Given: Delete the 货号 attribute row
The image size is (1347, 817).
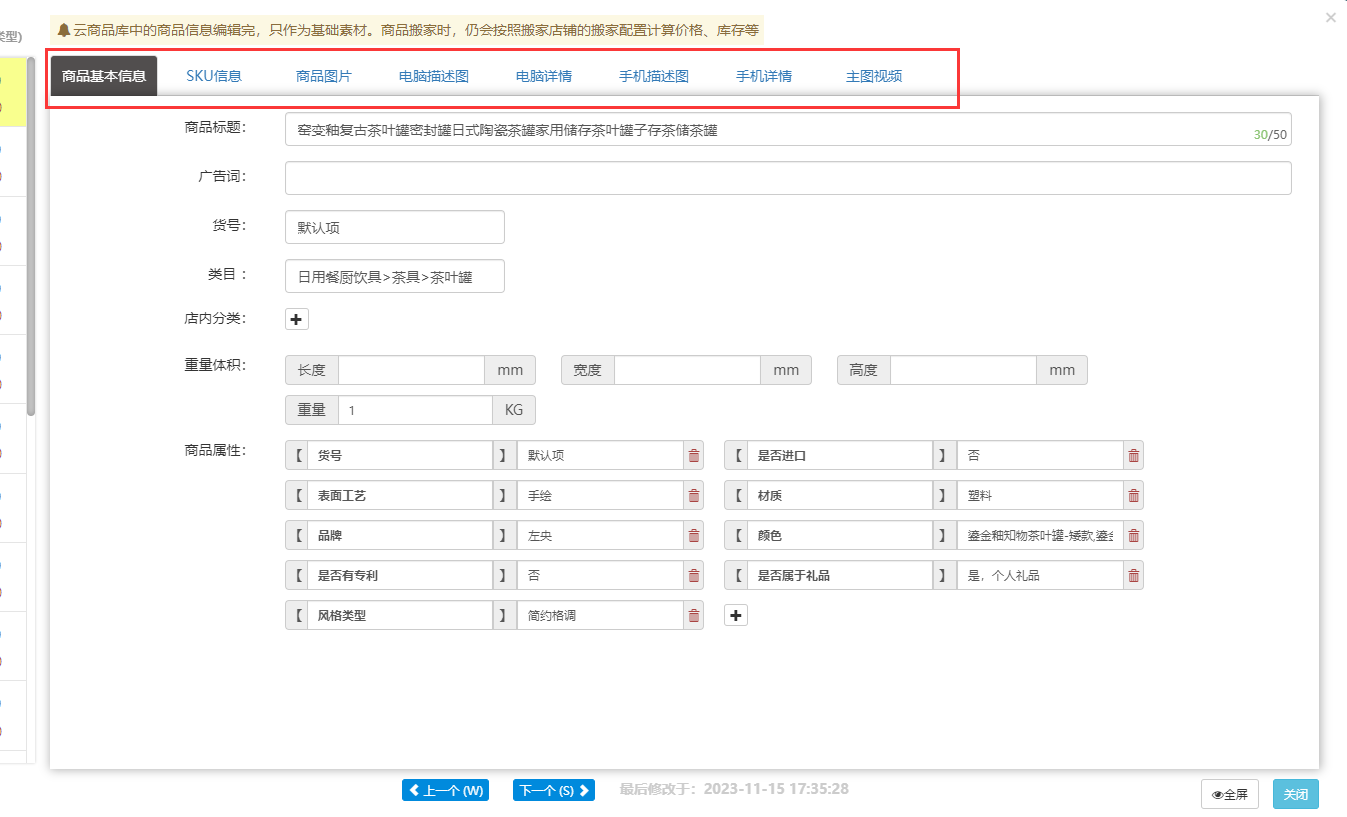Looking at the screenshot, I should (693, 456).
